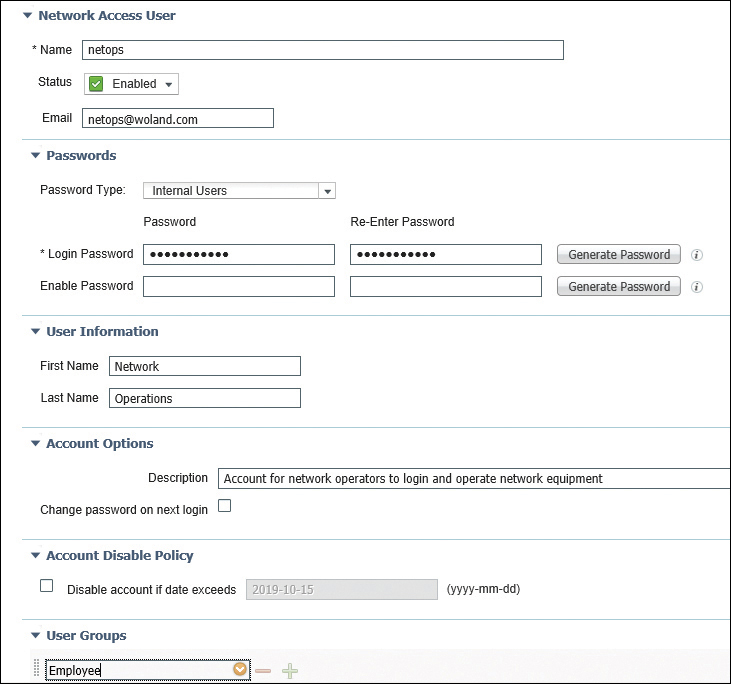The height and width of the screenshot is (684, 731).
Task: Collapse the Passwords section
Action: (35, 156)
